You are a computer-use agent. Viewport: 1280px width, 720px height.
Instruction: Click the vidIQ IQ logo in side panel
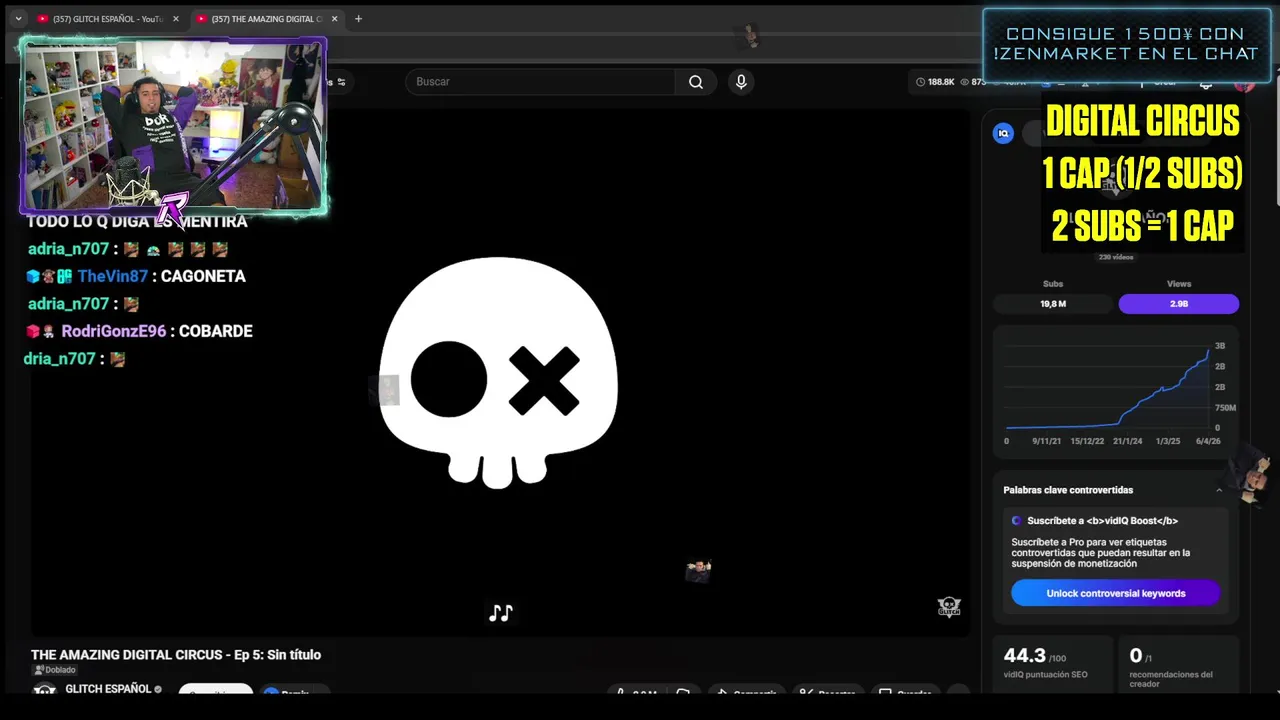(1003, 133)
